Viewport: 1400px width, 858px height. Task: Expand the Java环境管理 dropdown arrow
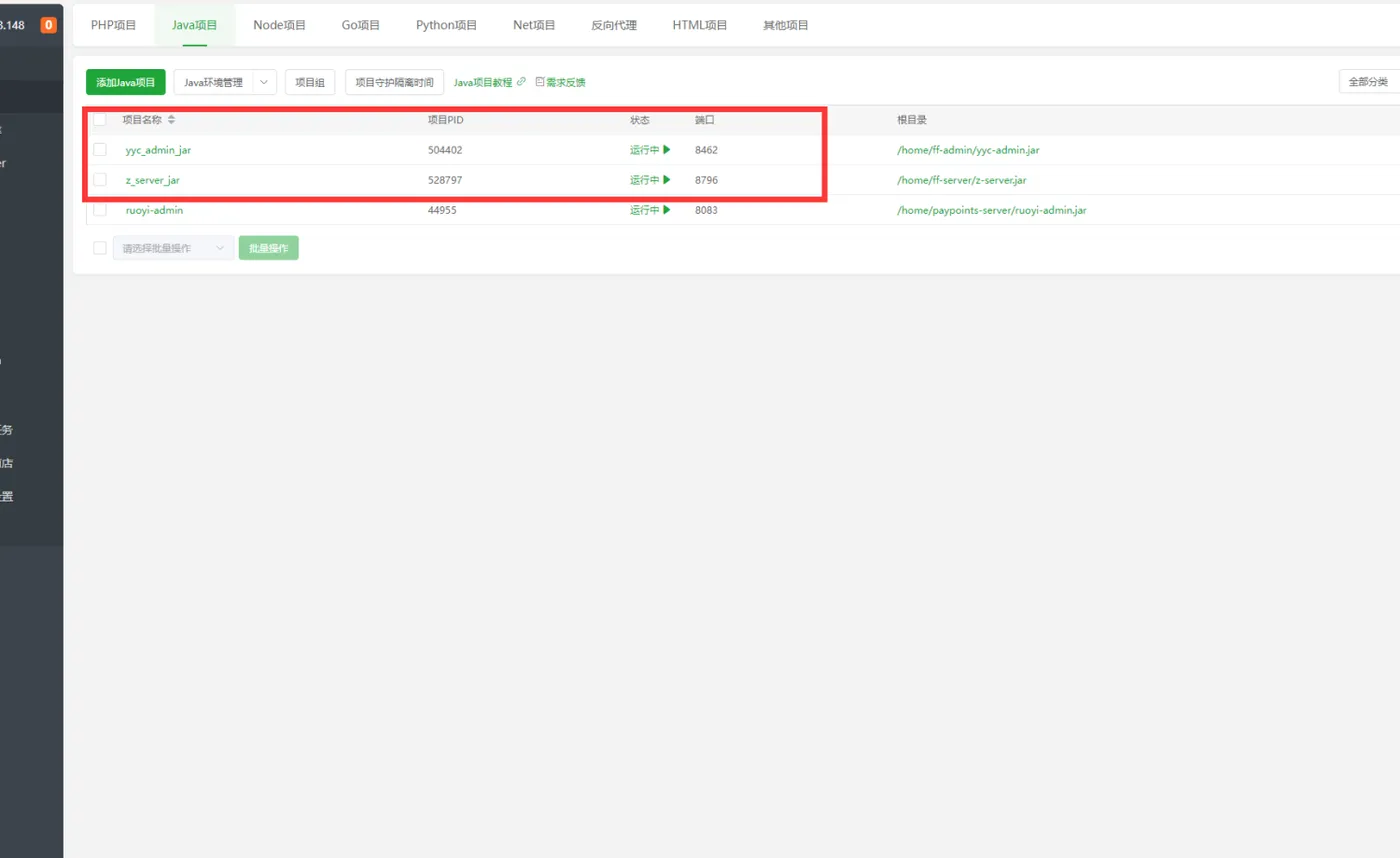click(265, 82)
